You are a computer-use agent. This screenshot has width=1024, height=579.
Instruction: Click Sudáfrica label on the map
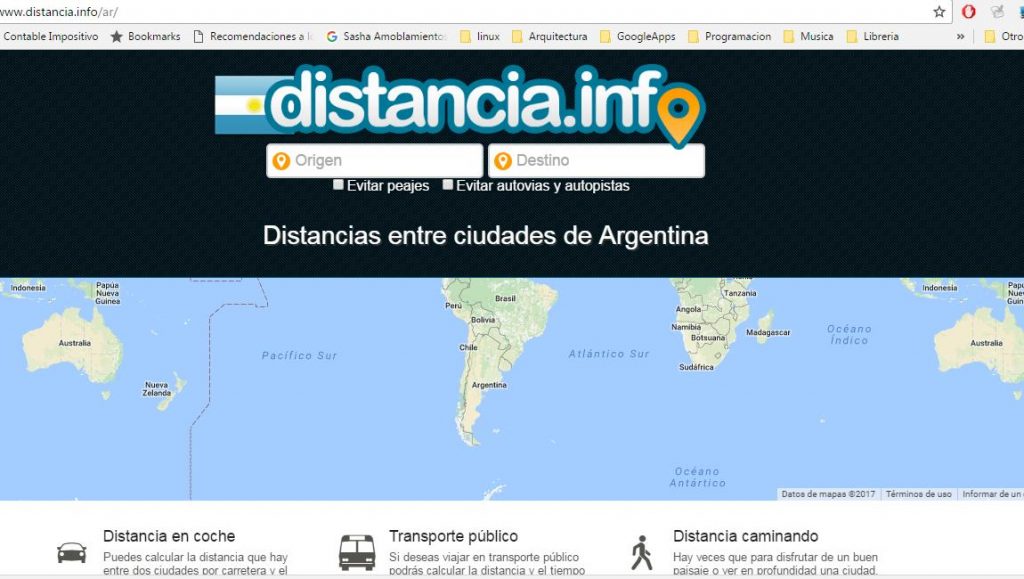pos(696,367)
